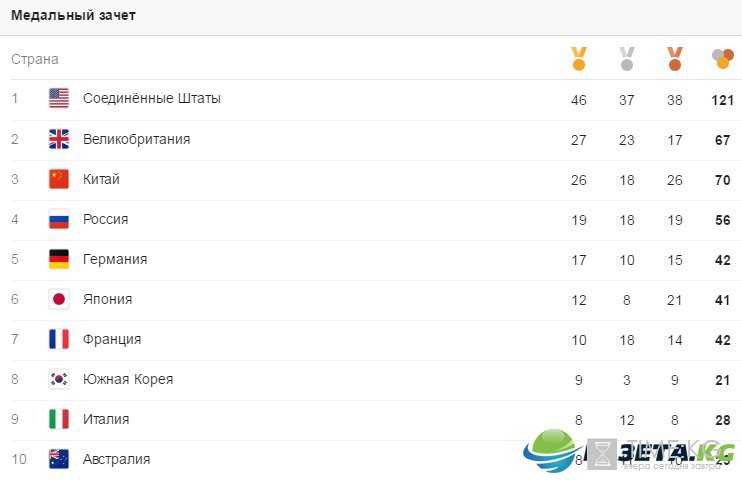This screenshot has height=480, width=742.
Task: Open the Великобритания country link
Action: tap(136, 139)
